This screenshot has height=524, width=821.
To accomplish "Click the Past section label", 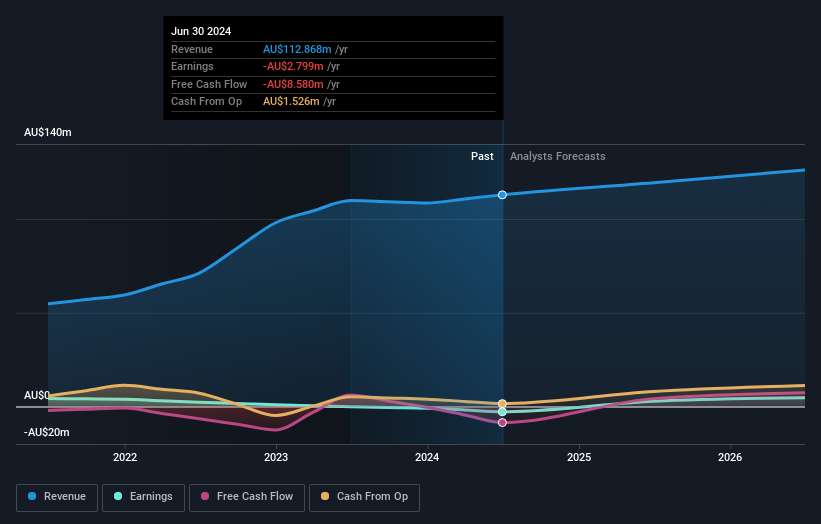I will (482, 156).
